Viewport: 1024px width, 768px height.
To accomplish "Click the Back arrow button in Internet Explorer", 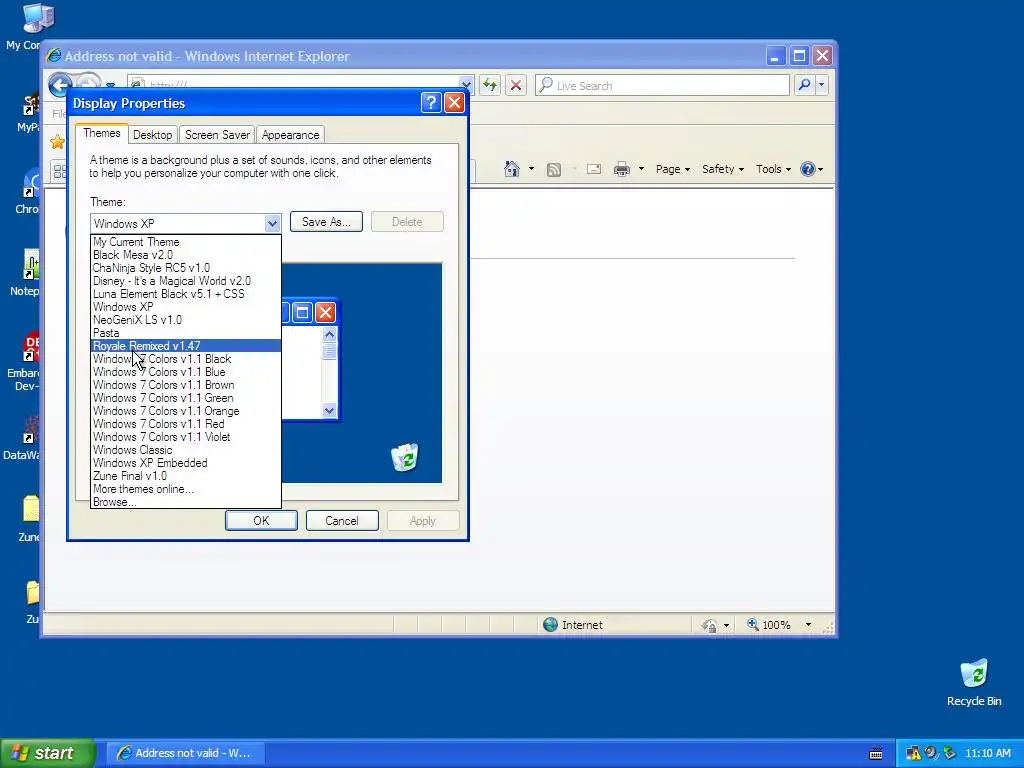I will pos(60,86).
